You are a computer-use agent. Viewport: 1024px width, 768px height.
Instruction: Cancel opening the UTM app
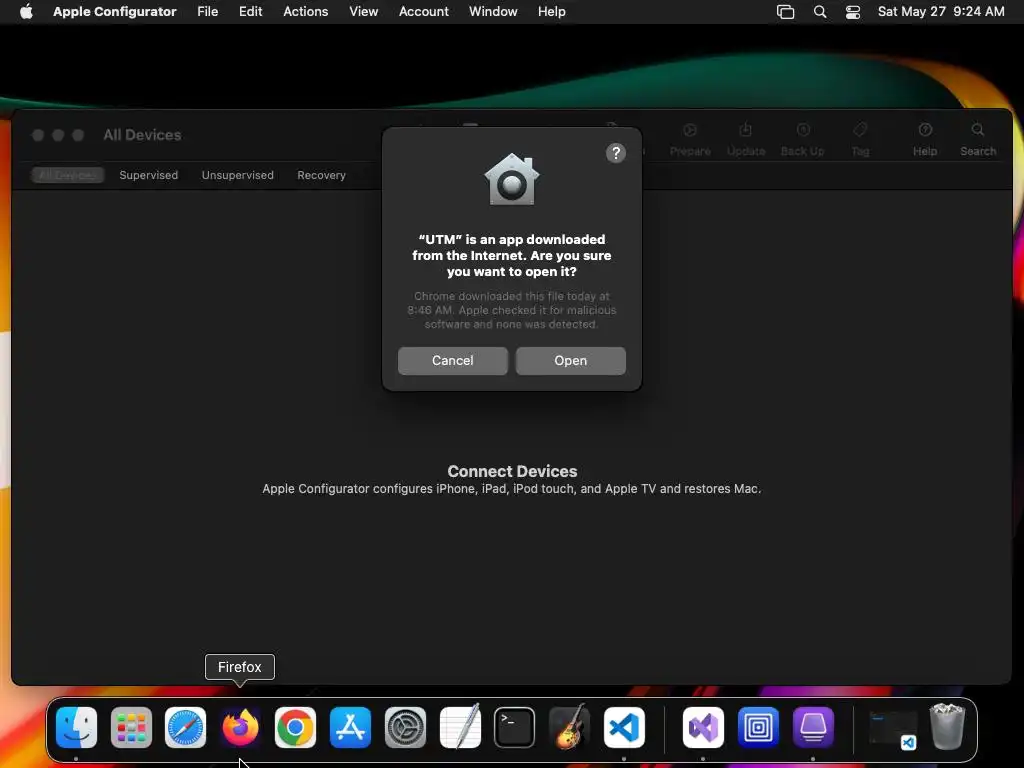[453, 360]
